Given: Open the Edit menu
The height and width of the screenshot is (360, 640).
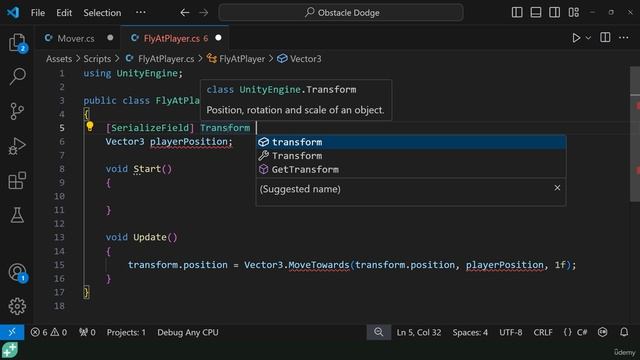Looking at the screenshot, I should click(x=64, y=13).
